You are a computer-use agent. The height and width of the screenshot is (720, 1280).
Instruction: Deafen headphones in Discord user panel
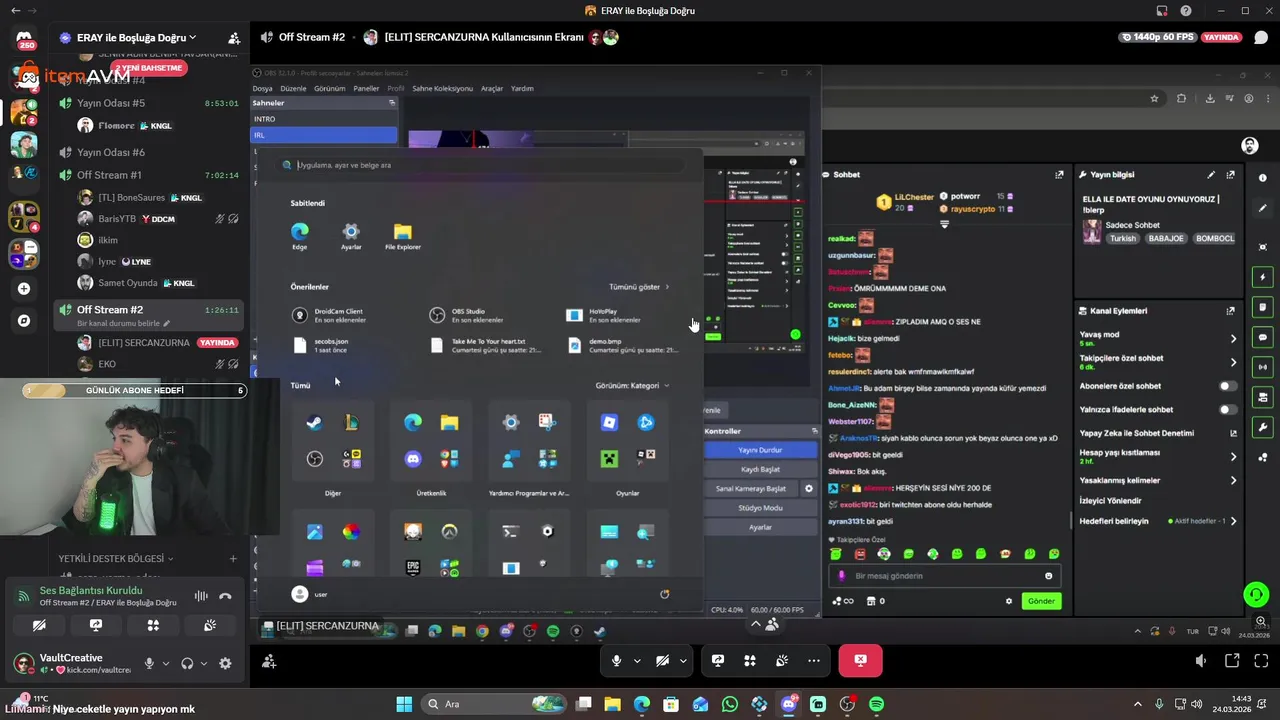pyautogui.click(x=187, y=663)
